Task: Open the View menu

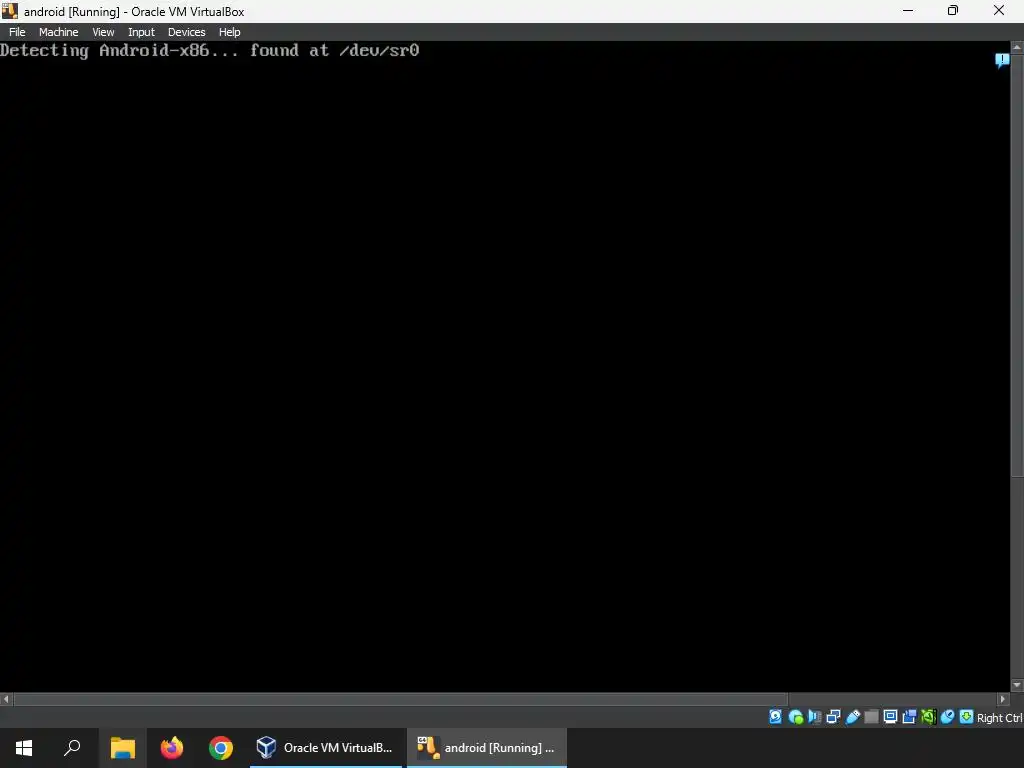Action: pyautogui.click(x=103, y=32)
